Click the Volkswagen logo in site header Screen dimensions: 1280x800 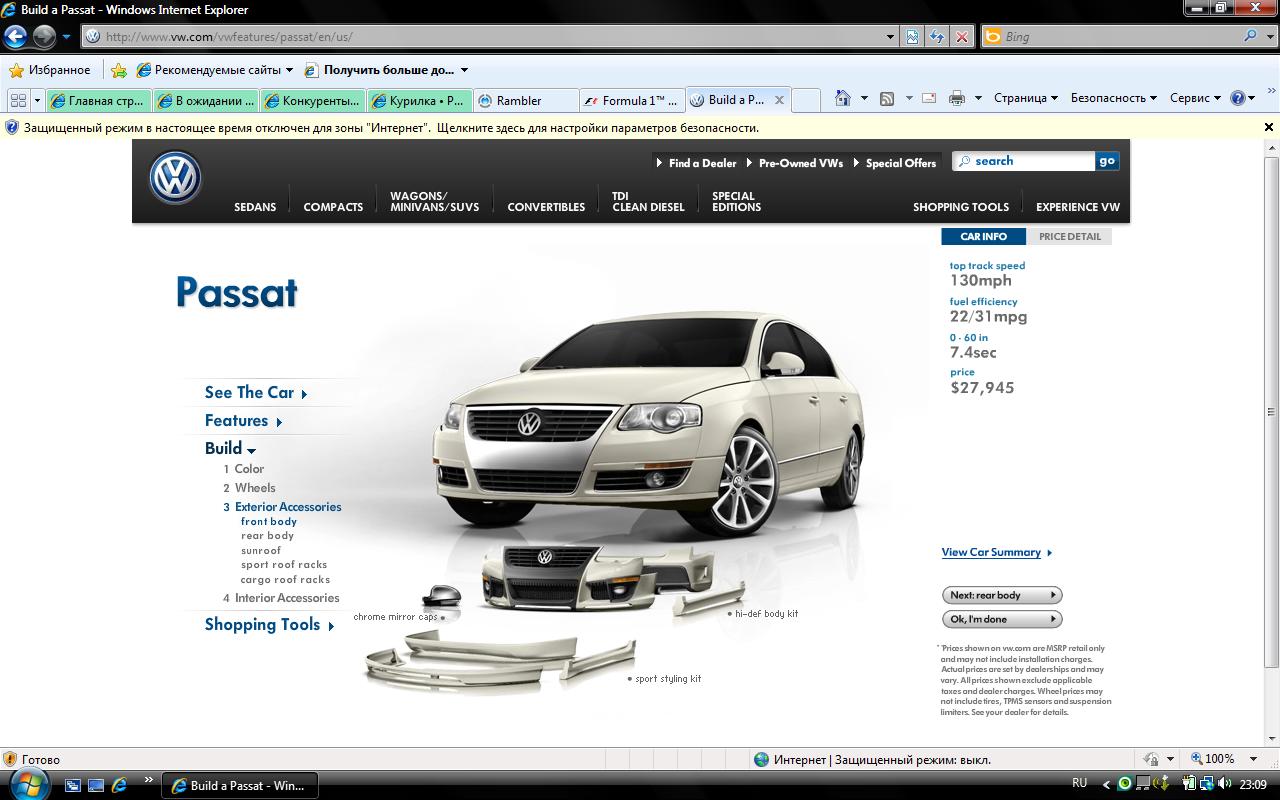tap(176, 179)
